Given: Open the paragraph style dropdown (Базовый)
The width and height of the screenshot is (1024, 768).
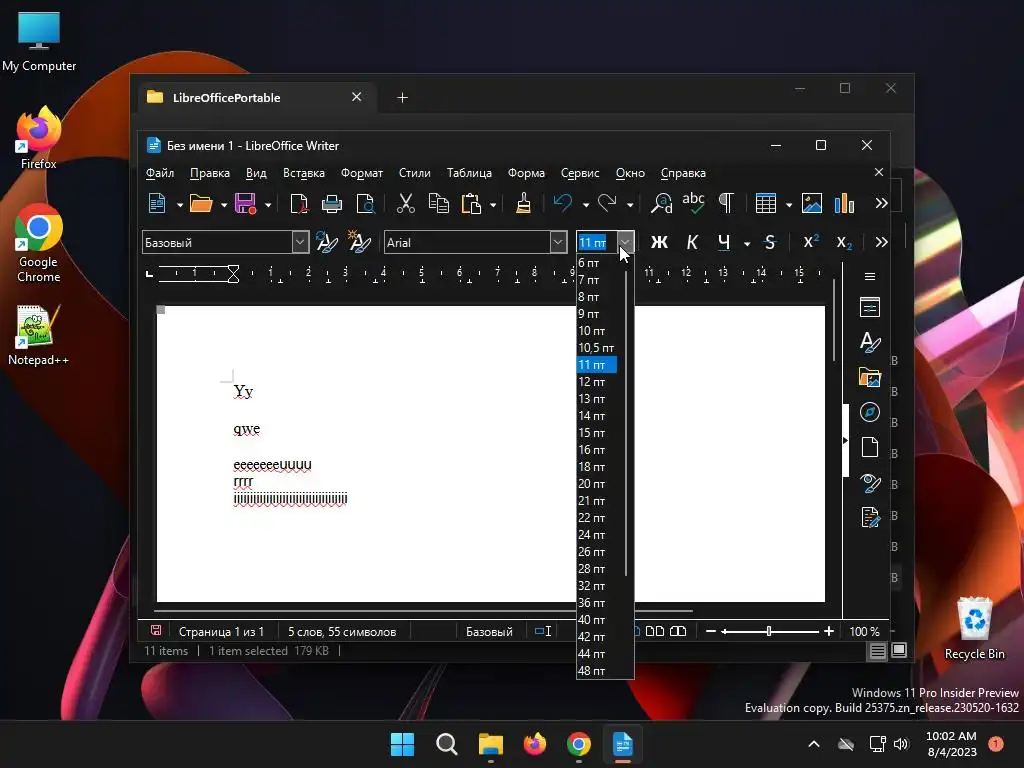Looking at the screenshot, I should click(300, 242).
